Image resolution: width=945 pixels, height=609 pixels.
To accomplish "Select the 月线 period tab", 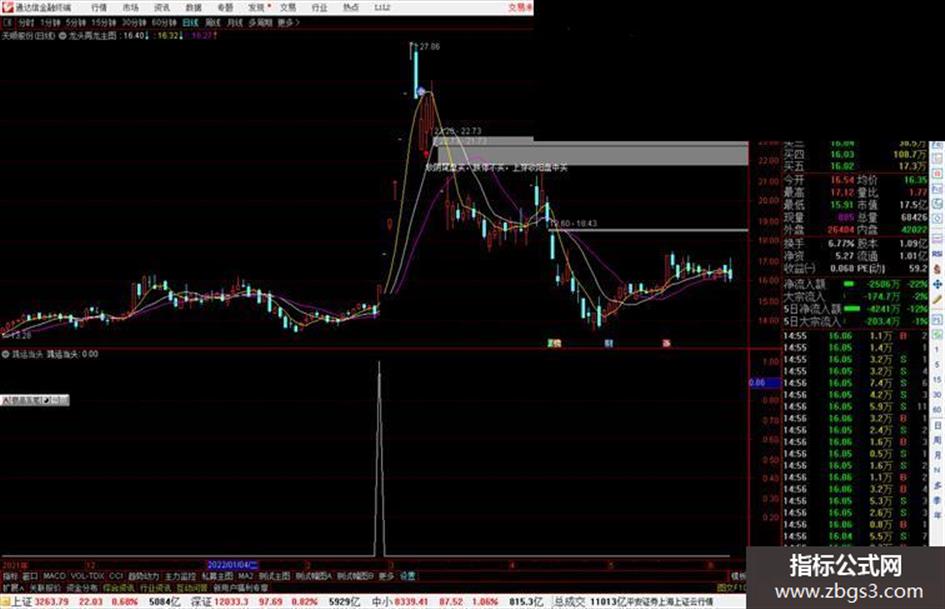I will pyautogui.click(x=234, y=23).
